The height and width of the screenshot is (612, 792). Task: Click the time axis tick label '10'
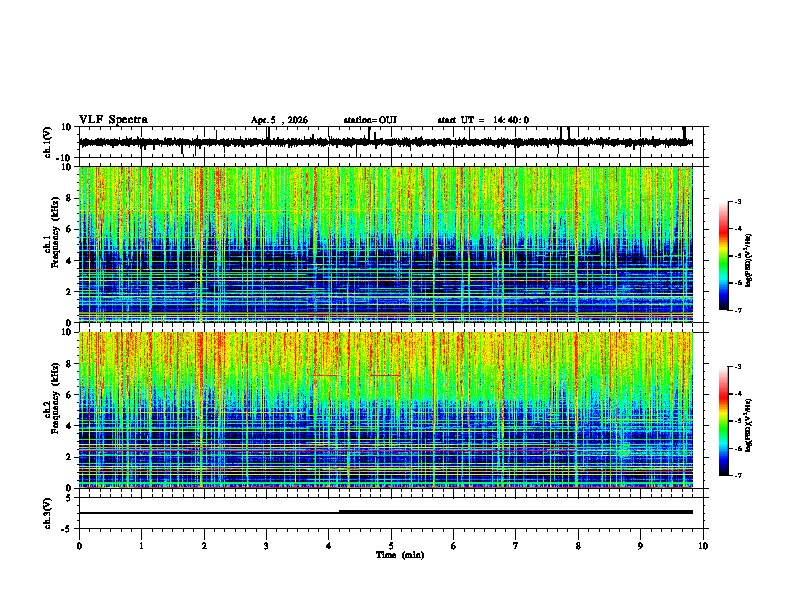pos(703,546)
